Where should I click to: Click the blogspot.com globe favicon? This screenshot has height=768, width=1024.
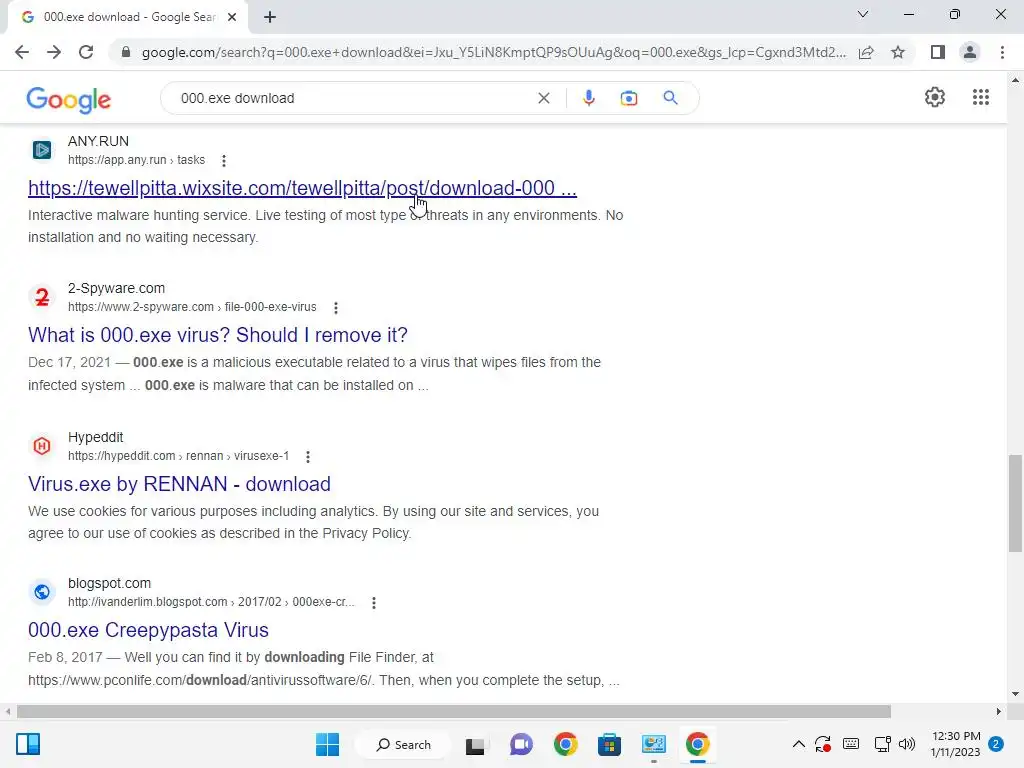point(42,592)
